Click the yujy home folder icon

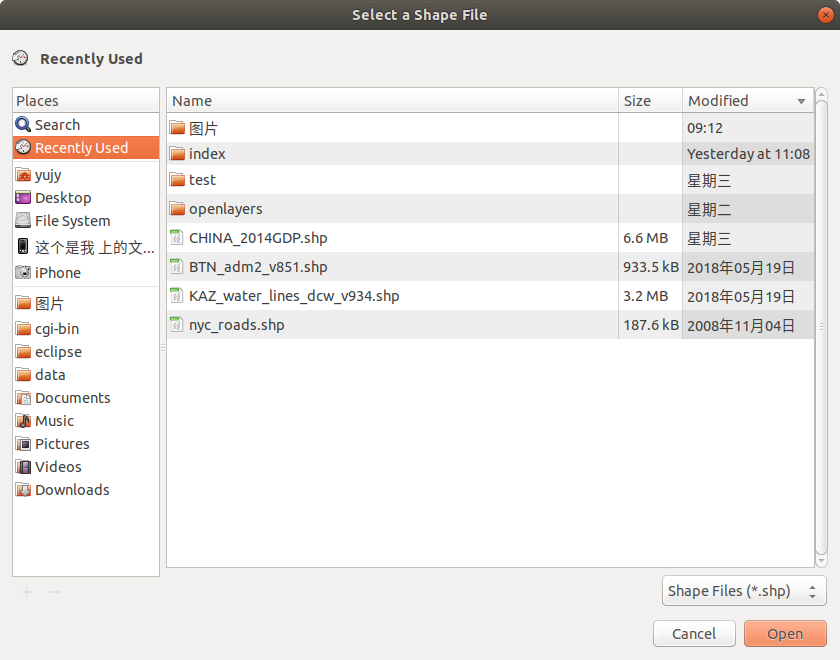click(x=23, y=175)
